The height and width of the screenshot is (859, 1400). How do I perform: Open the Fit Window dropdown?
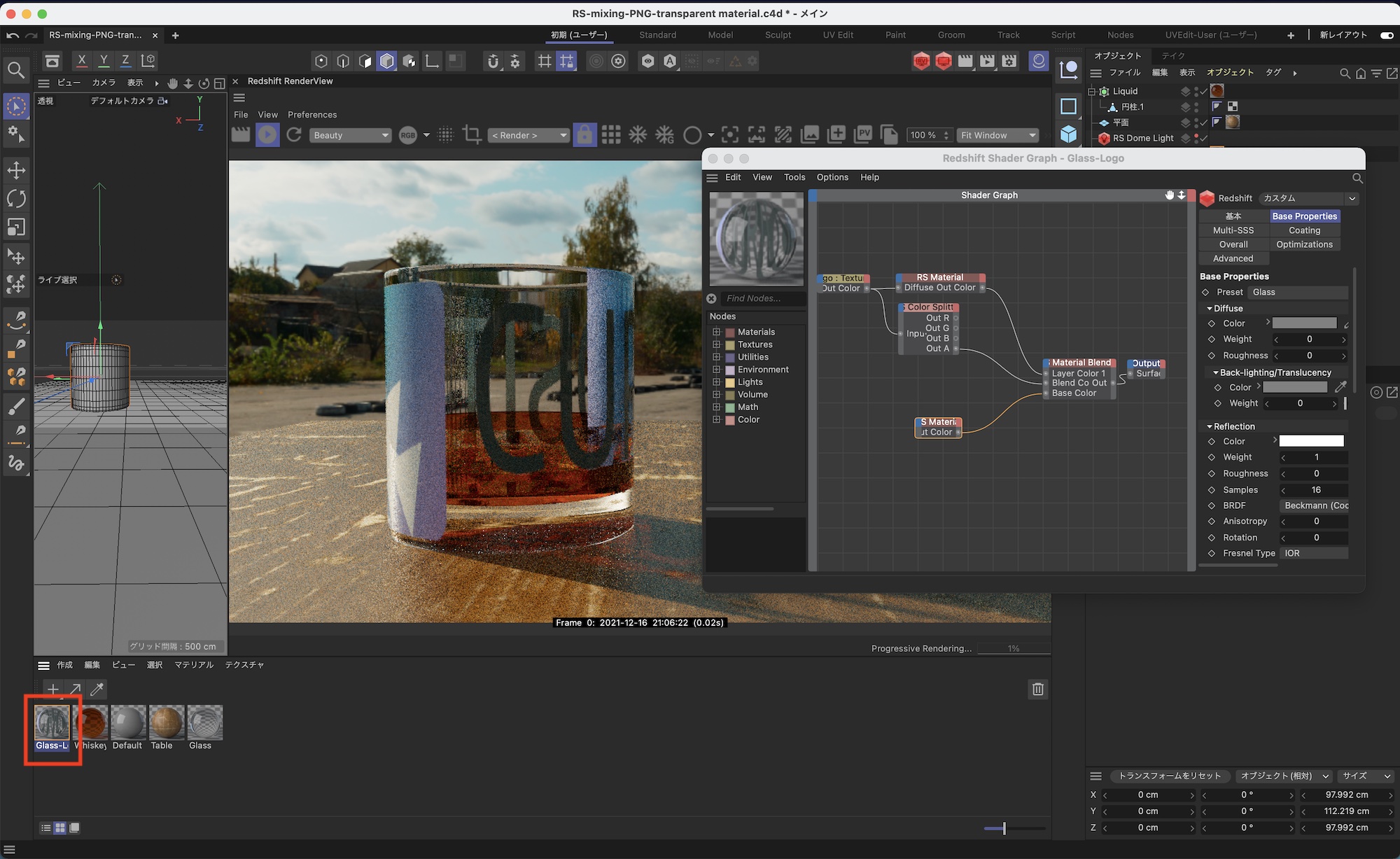pos(997,135)
